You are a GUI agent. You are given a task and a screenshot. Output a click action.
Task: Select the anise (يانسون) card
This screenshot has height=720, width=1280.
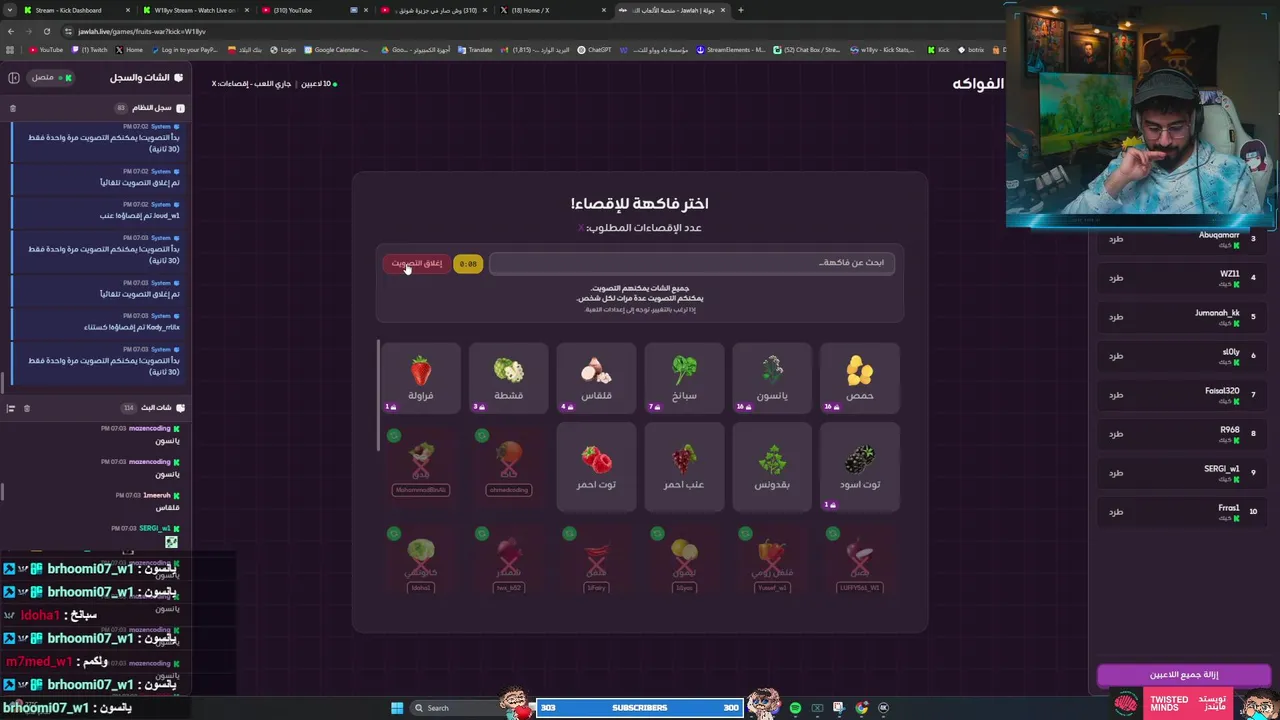coord(772,378)
